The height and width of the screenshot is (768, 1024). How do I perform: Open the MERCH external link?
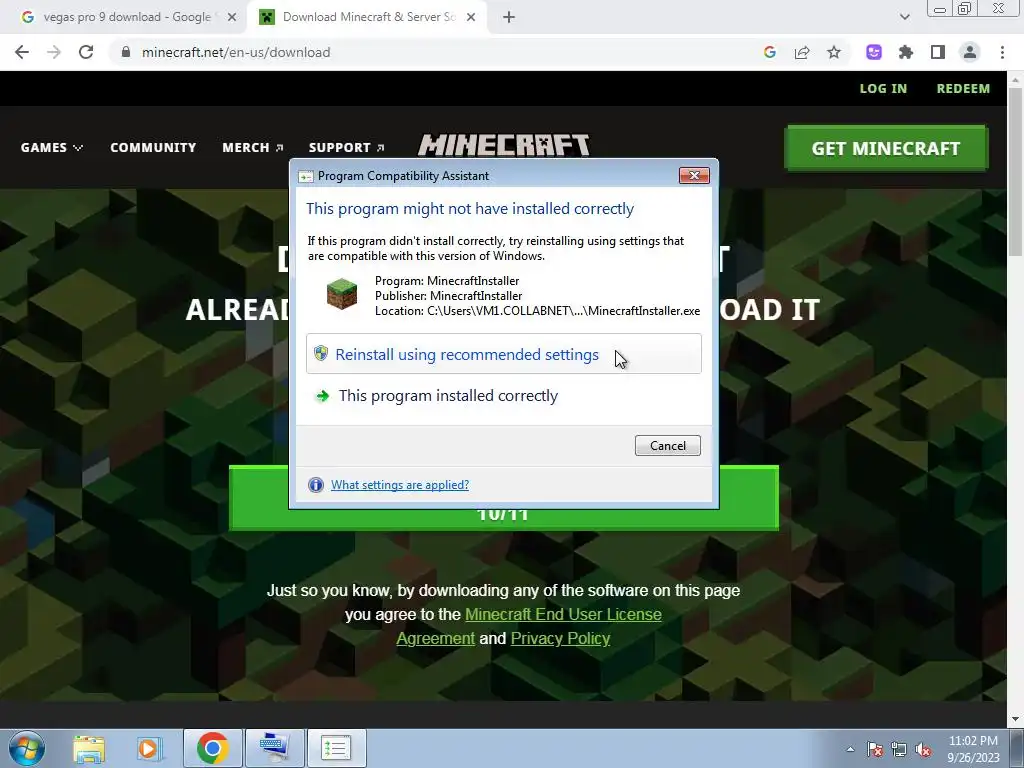(x=253, y=148)
